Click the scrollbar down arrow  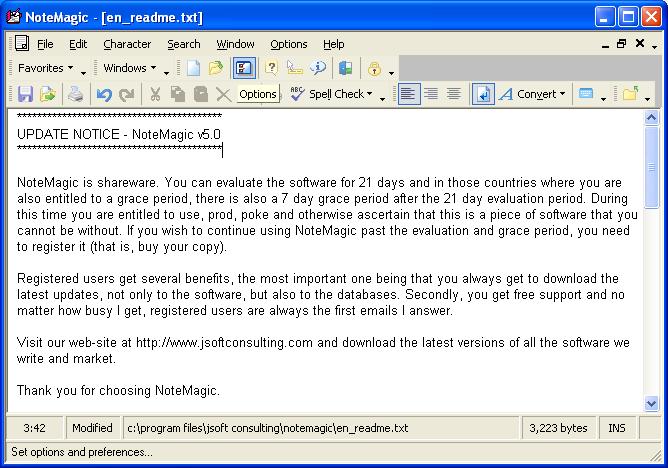(x=651, y=403)
